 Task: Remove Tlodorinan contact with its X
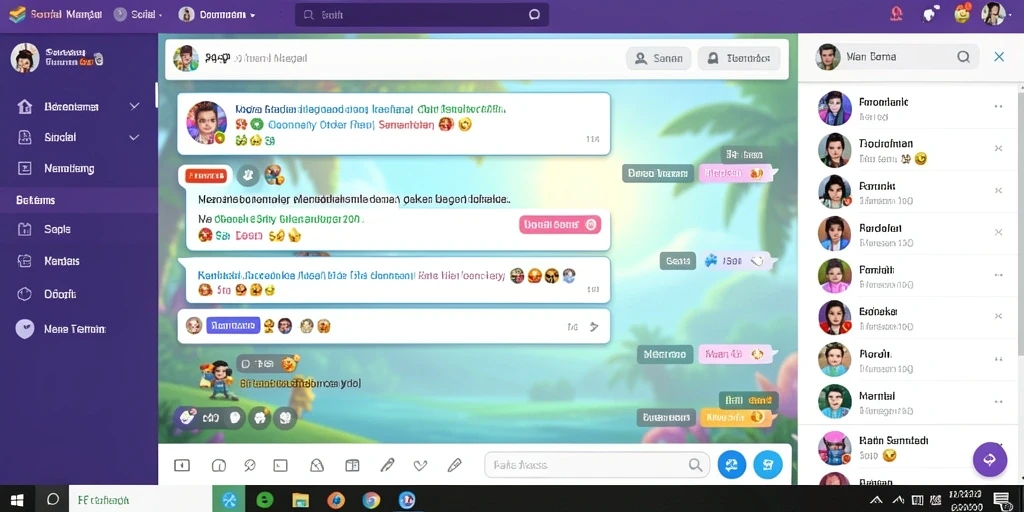coord(998,148)
